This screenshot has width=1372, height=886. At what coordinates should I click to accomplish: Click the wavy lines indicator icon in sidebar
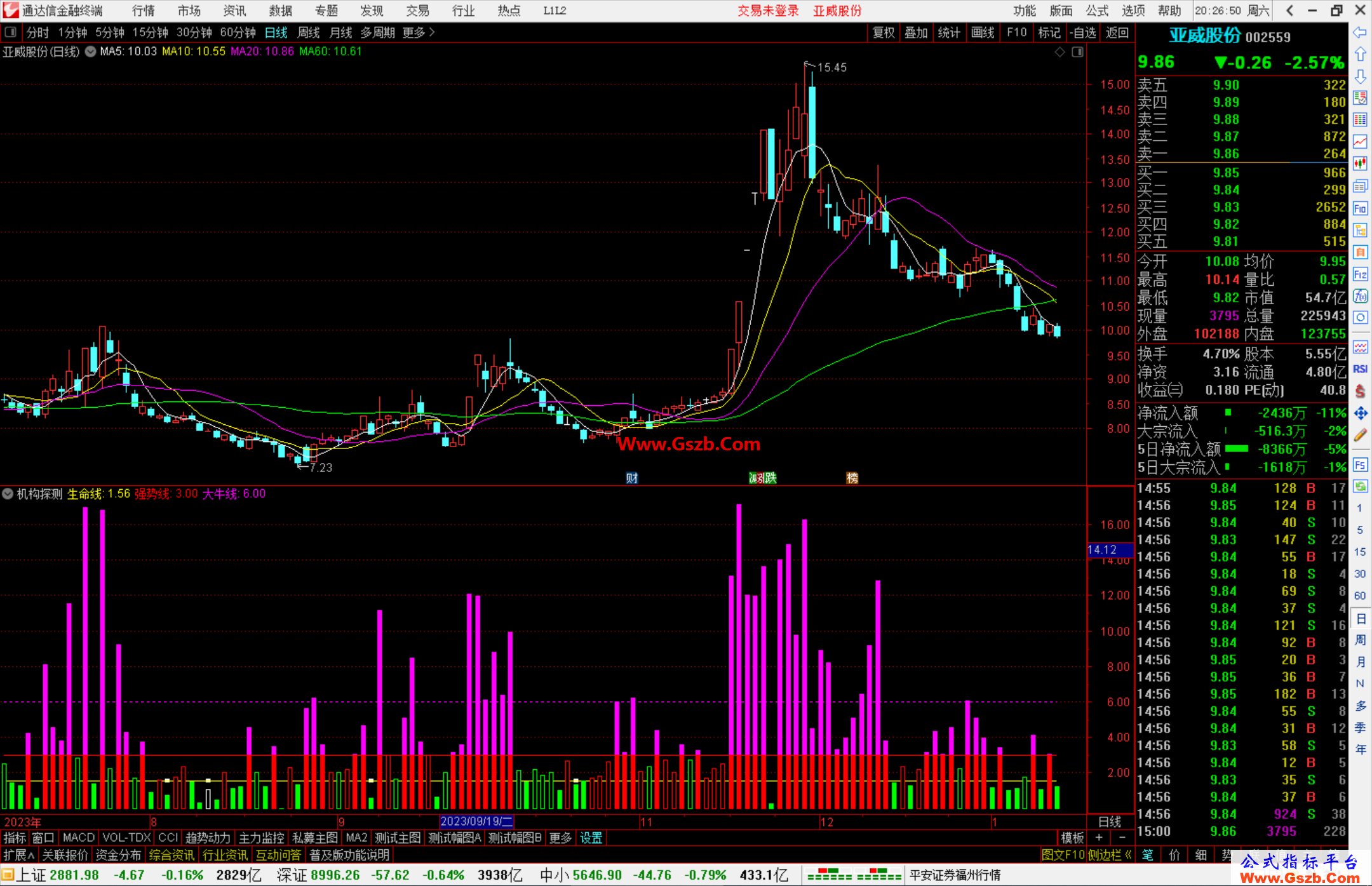(1360, 347)
